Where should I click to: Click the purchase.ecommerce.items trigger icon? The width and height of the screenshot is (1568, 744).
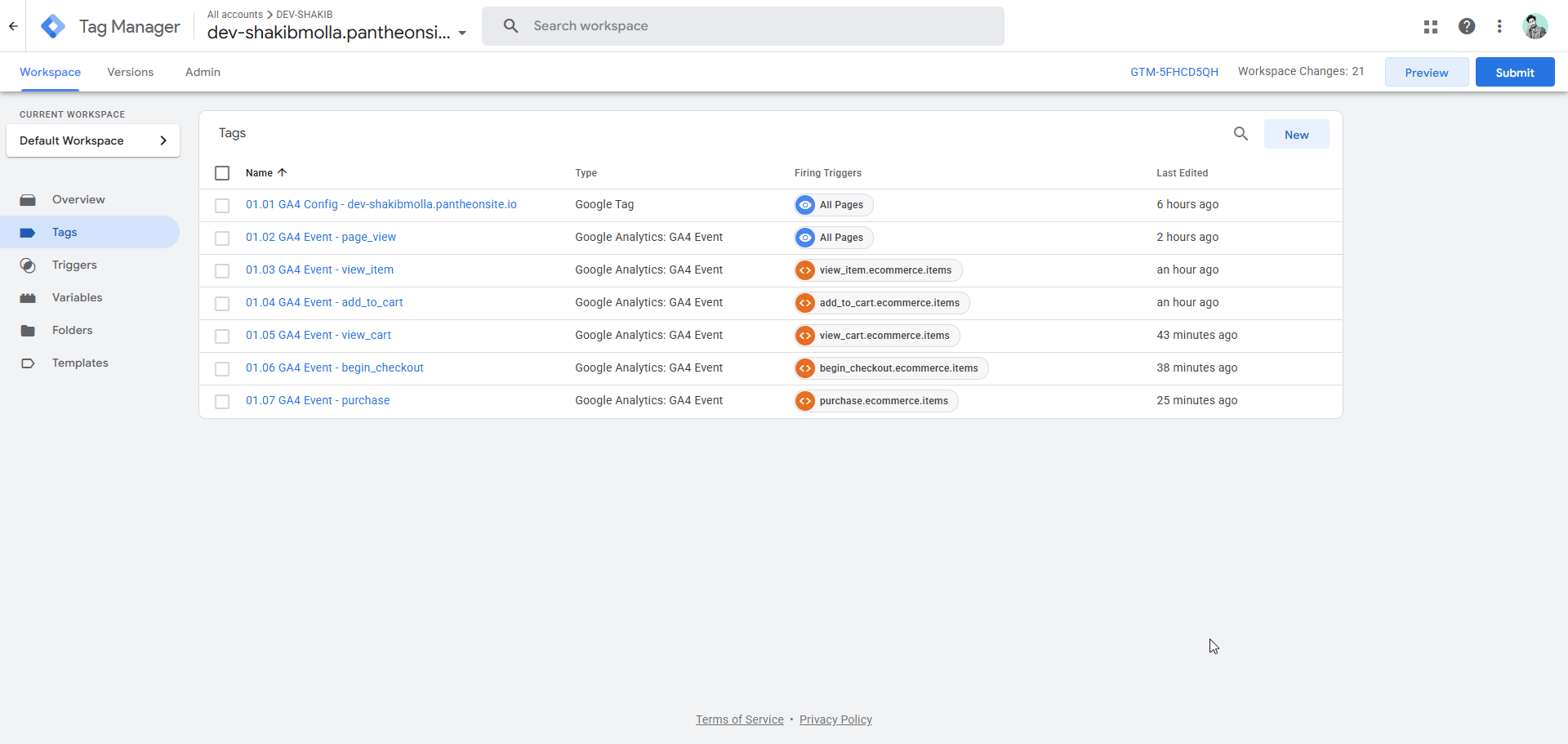[805, 401]
